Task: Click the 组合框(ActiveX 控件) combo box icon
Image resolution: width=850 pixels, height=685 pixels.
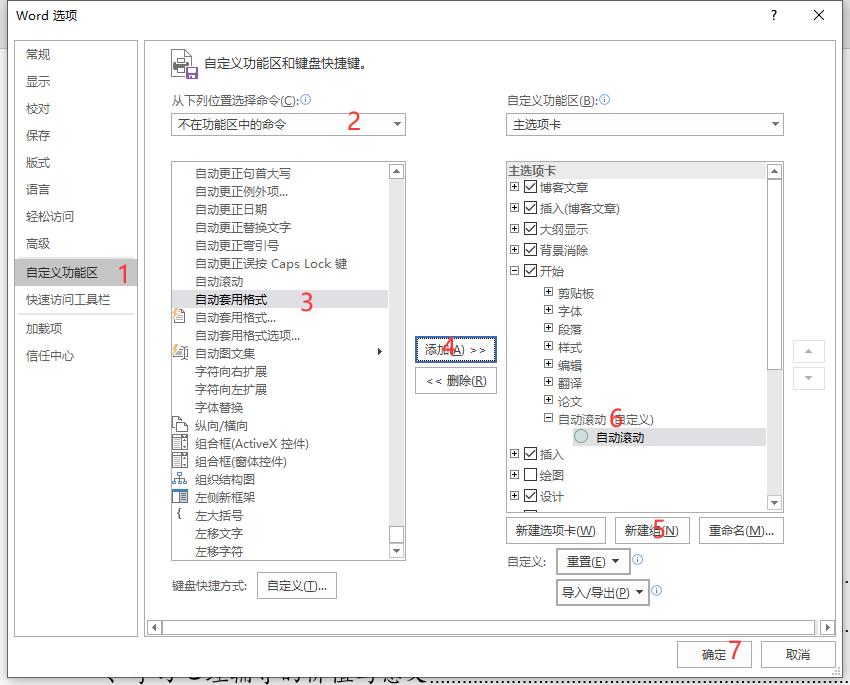Action: pyautogui.click(x=181, y=443)
